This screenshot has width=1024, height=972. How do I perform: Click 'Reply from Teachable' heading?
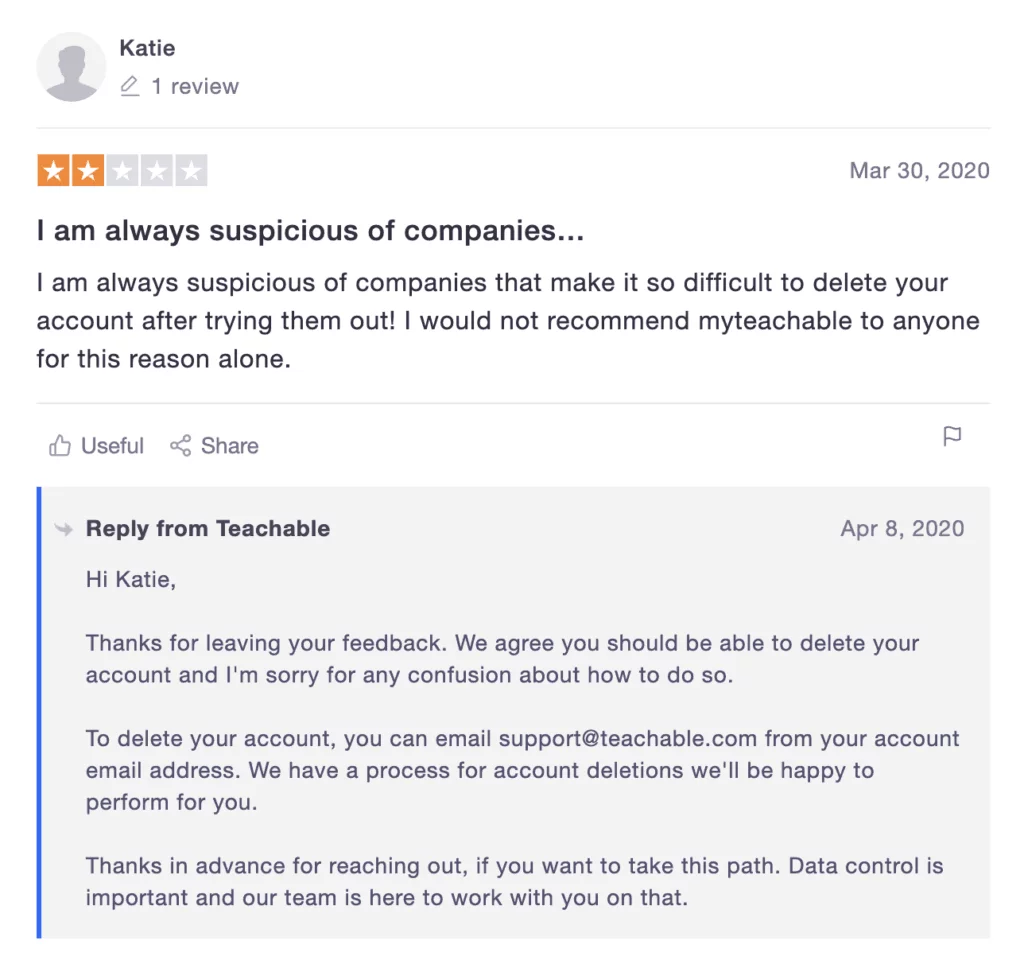[x=208, y=528]
